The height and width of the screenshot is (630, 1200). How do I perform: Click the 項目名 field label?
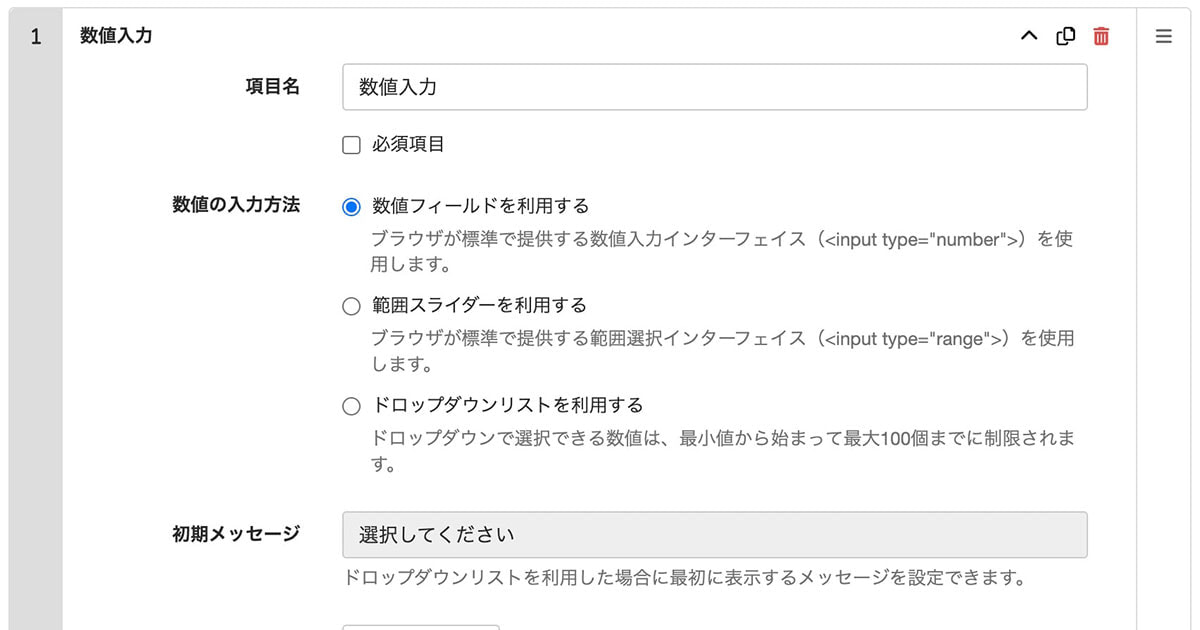(272, 88)
